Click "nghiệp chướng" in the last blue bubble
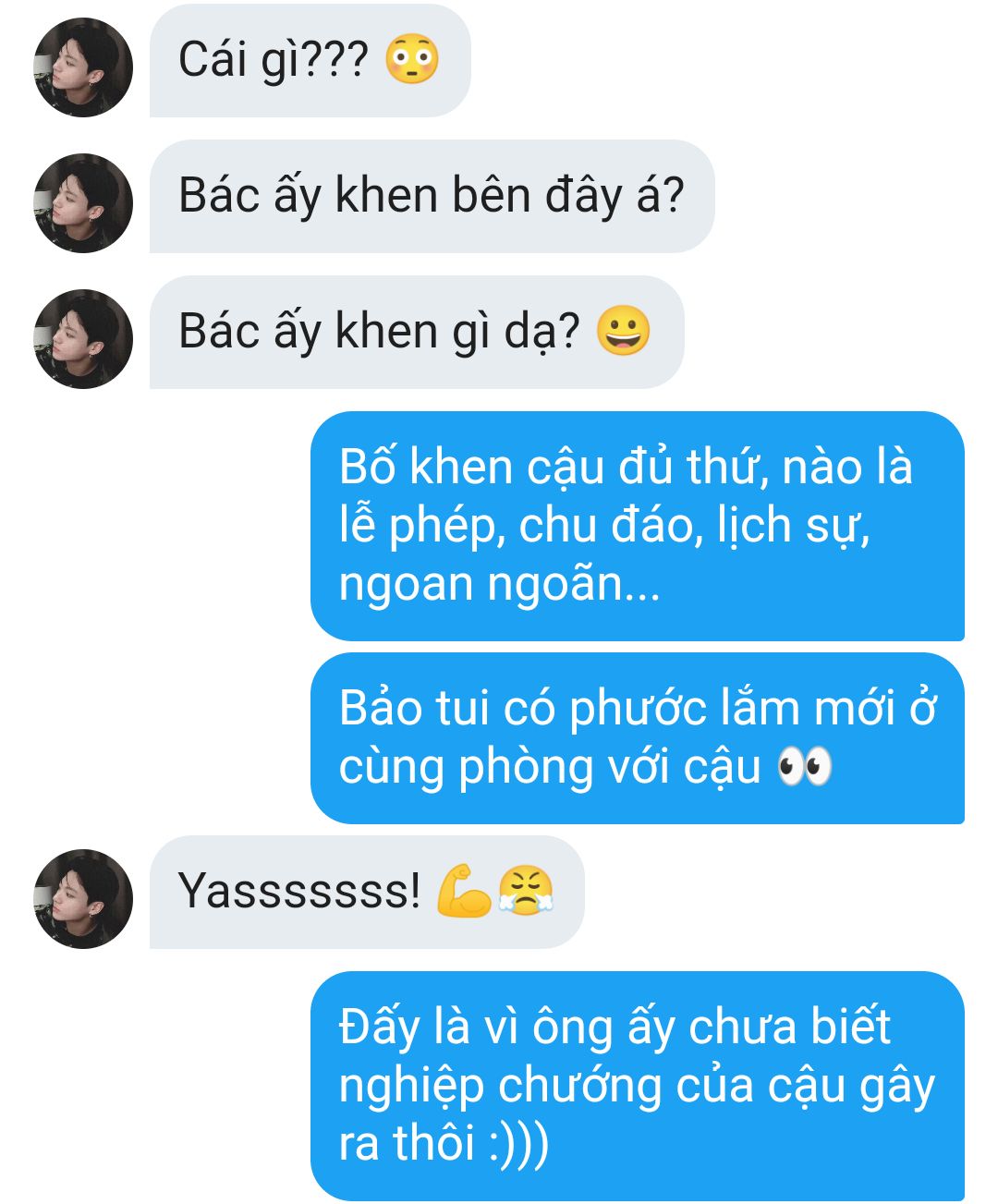This screenshot has height=1204, width=998. 501,1087
